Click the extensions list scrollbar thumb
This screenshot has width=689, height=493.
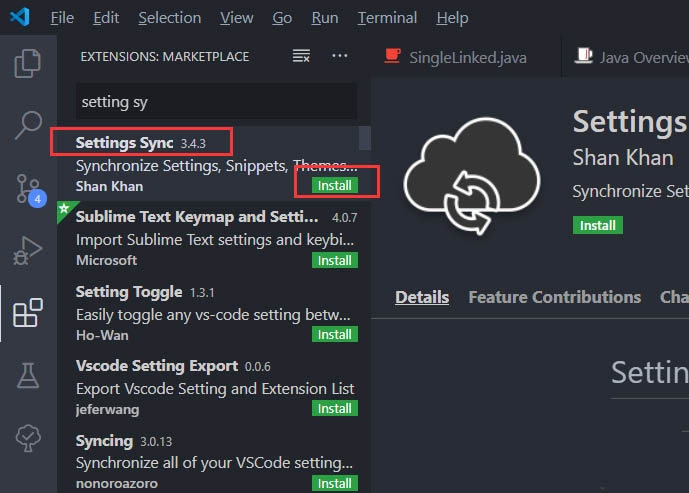pos(364,138)
